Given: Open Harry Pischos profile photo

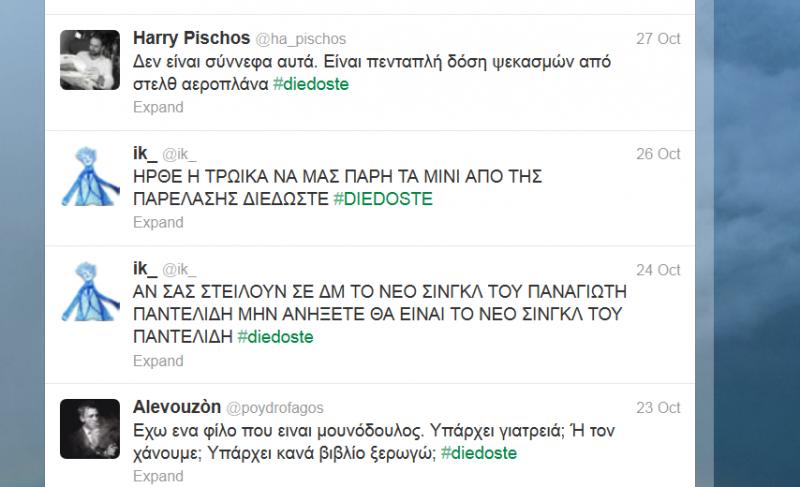Looking at the screenshot, I should (x=90, y=60).
